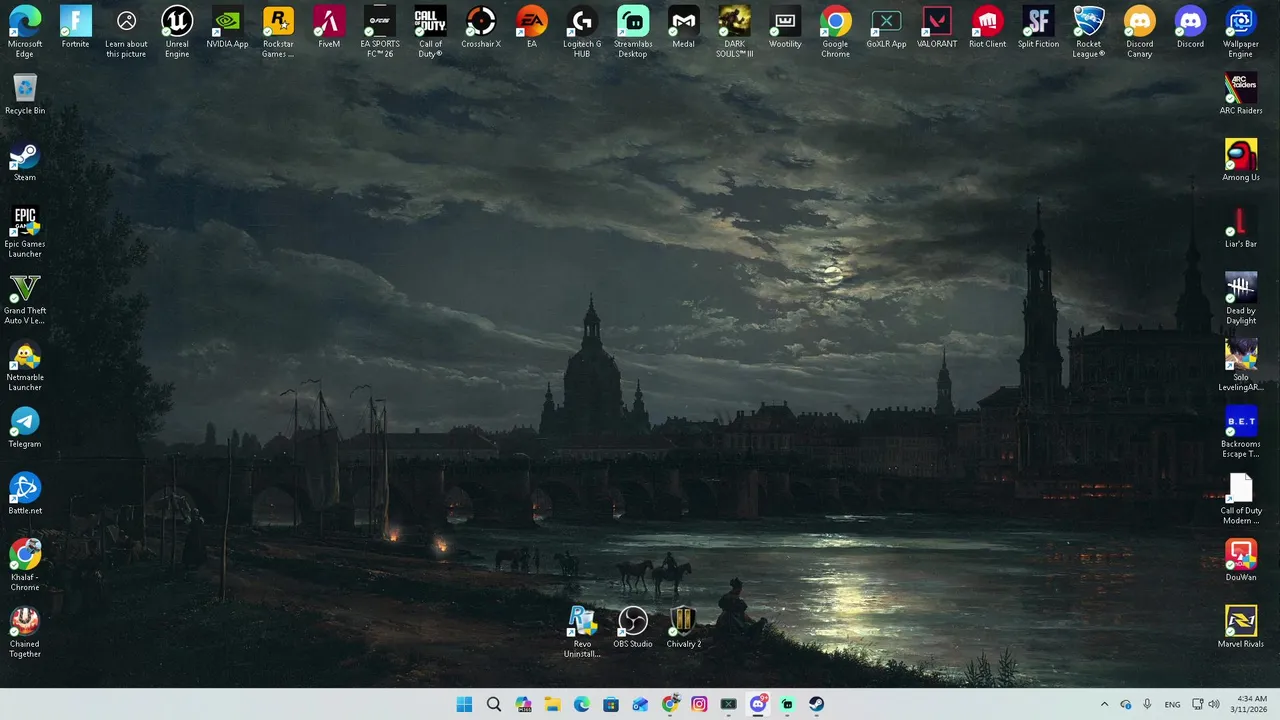Select the Medal desktop icon
The height and width of the screenshot is (720, 1280).
(683, 28)
